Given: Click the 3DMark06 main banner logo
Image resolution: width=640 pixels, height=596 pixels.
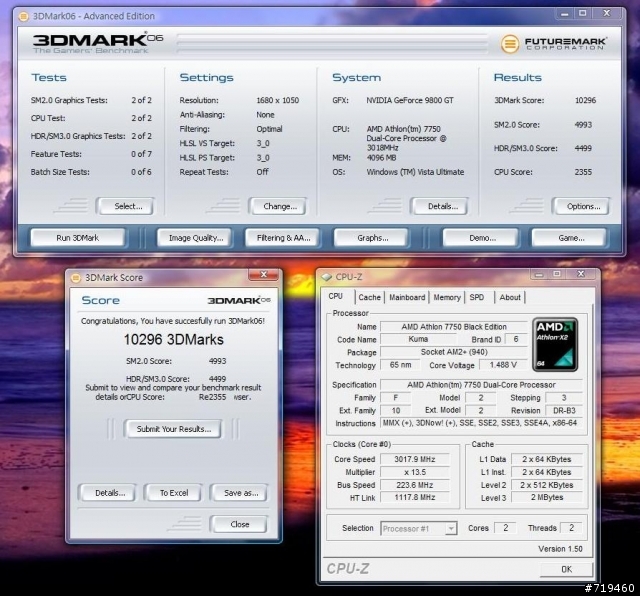Looking at the screenshot, I should tap(98, 43).
